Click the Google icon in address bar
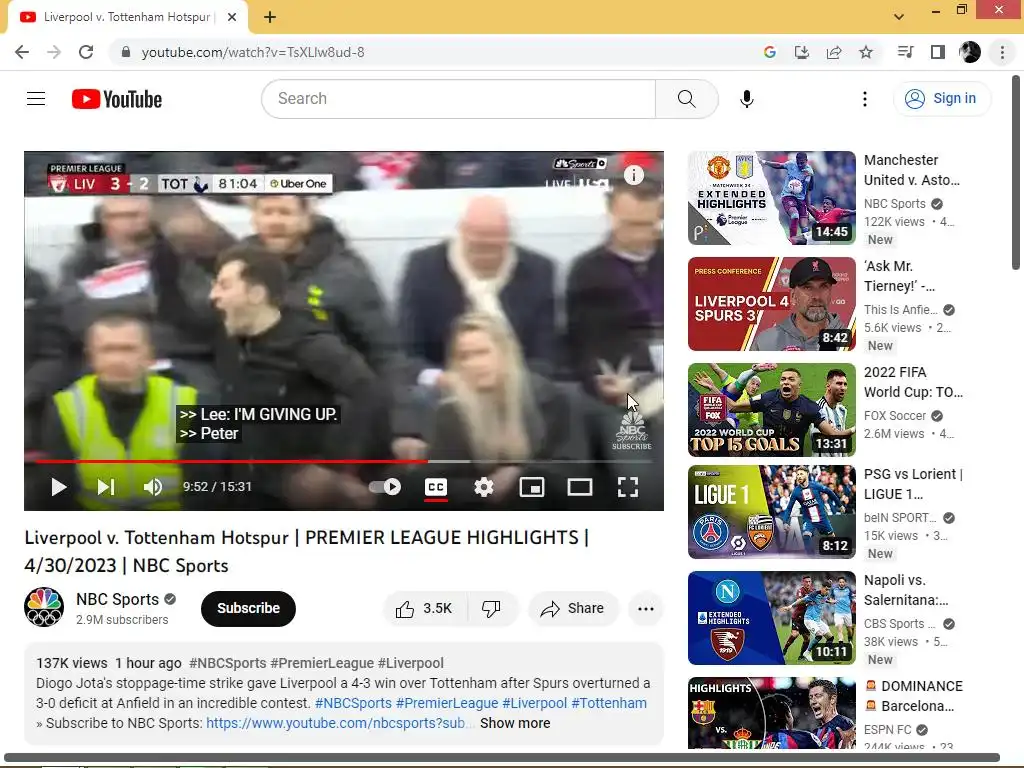Viewport: 1024px width, 768px height. tap(769, 52)
